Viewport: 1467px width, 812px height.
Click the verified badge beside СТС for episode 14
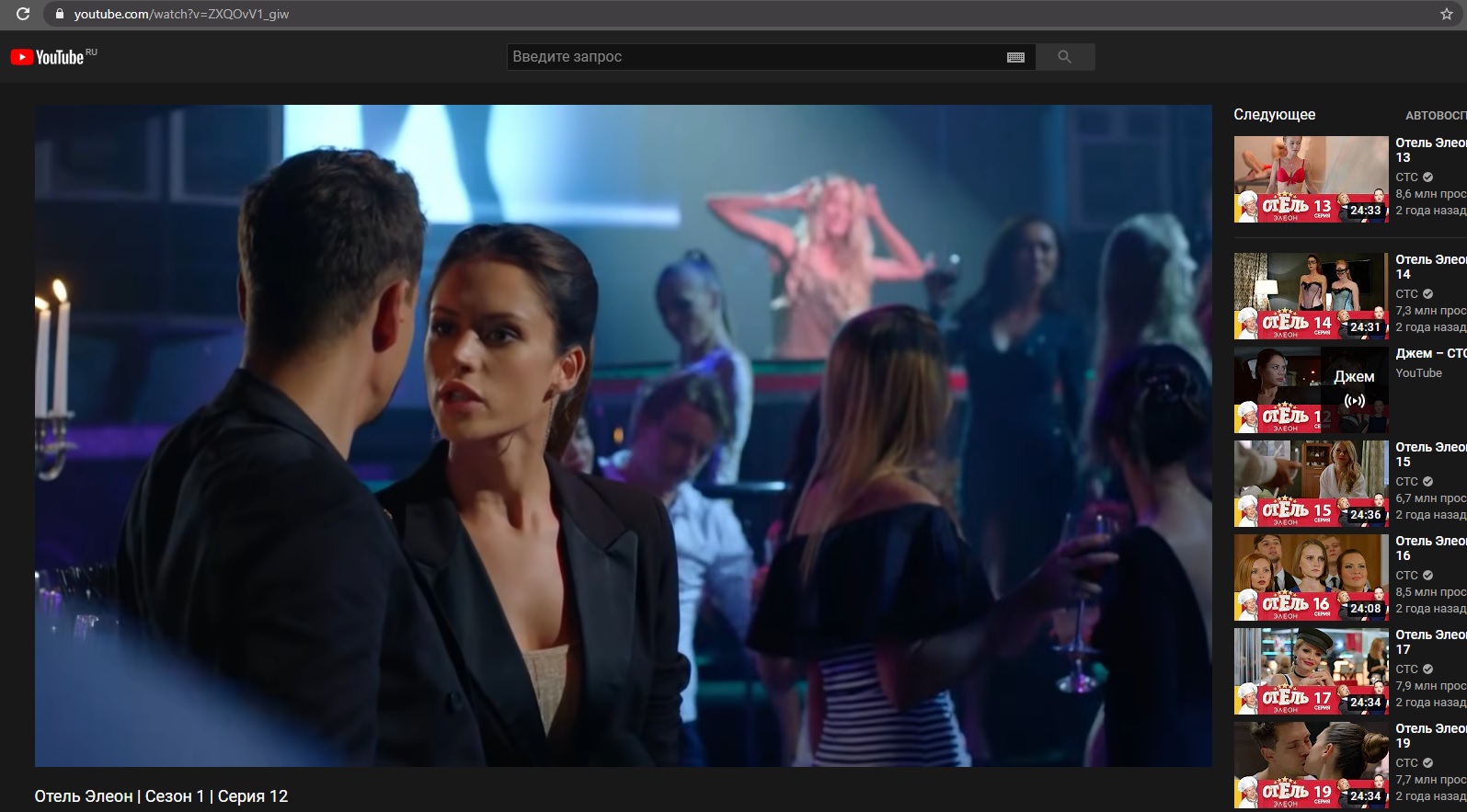click(x=1427, y=294)
